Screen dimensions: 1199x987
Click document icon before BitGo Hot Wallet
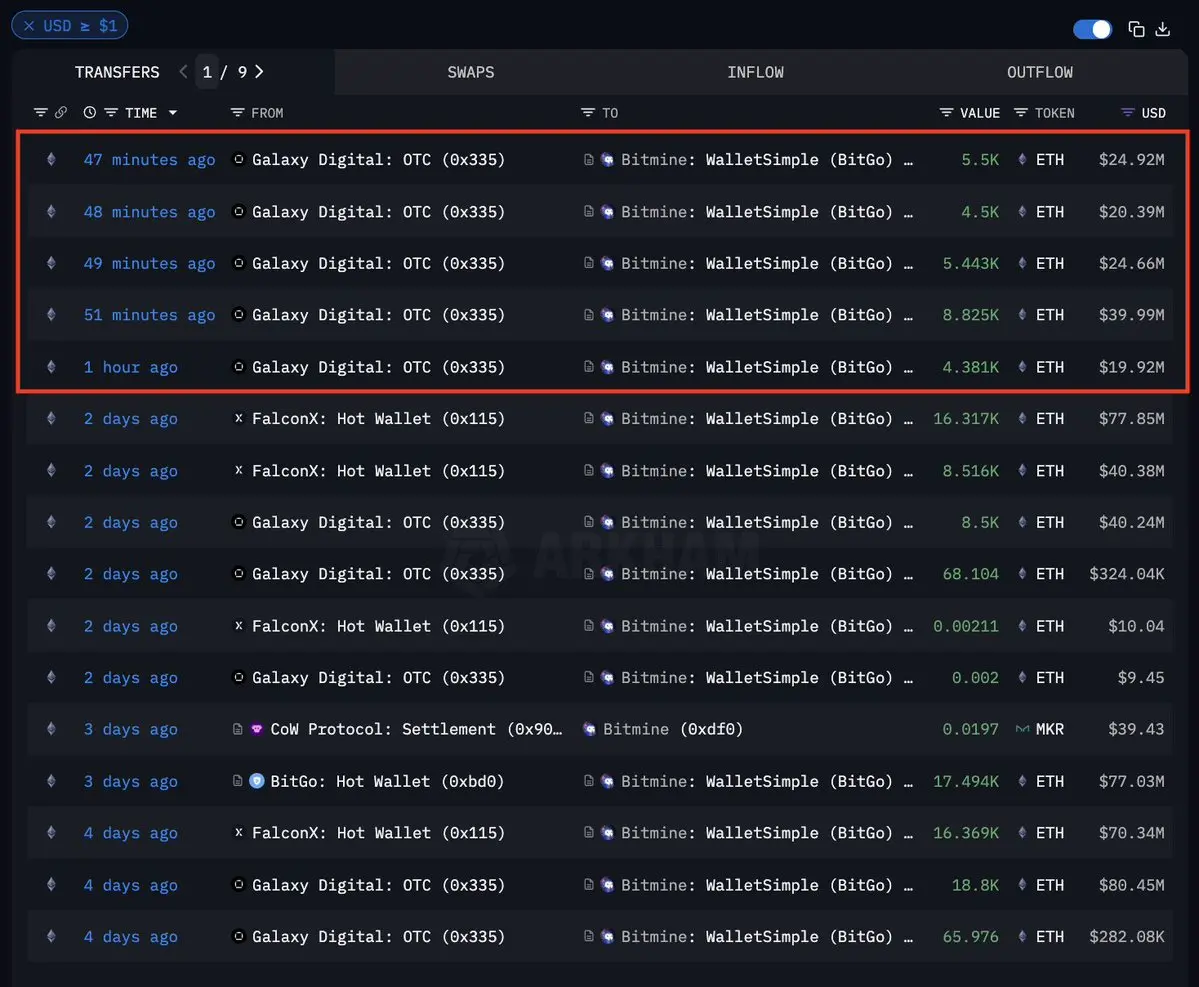point(238,781)
